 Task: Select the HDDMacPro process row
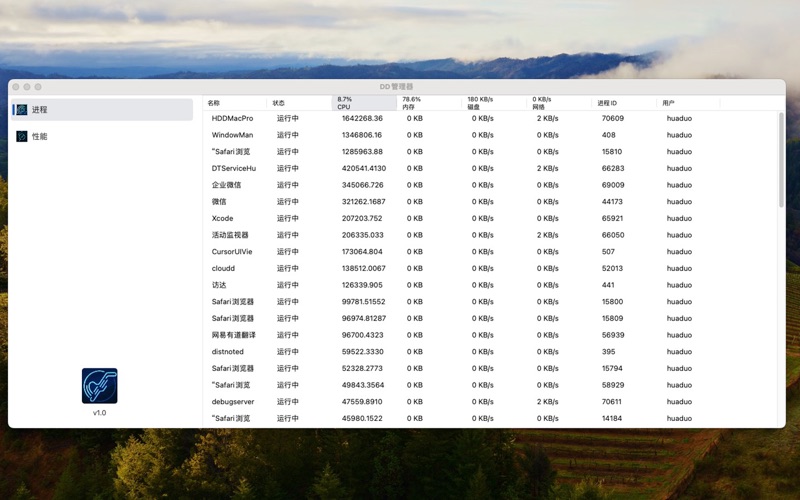491,118
